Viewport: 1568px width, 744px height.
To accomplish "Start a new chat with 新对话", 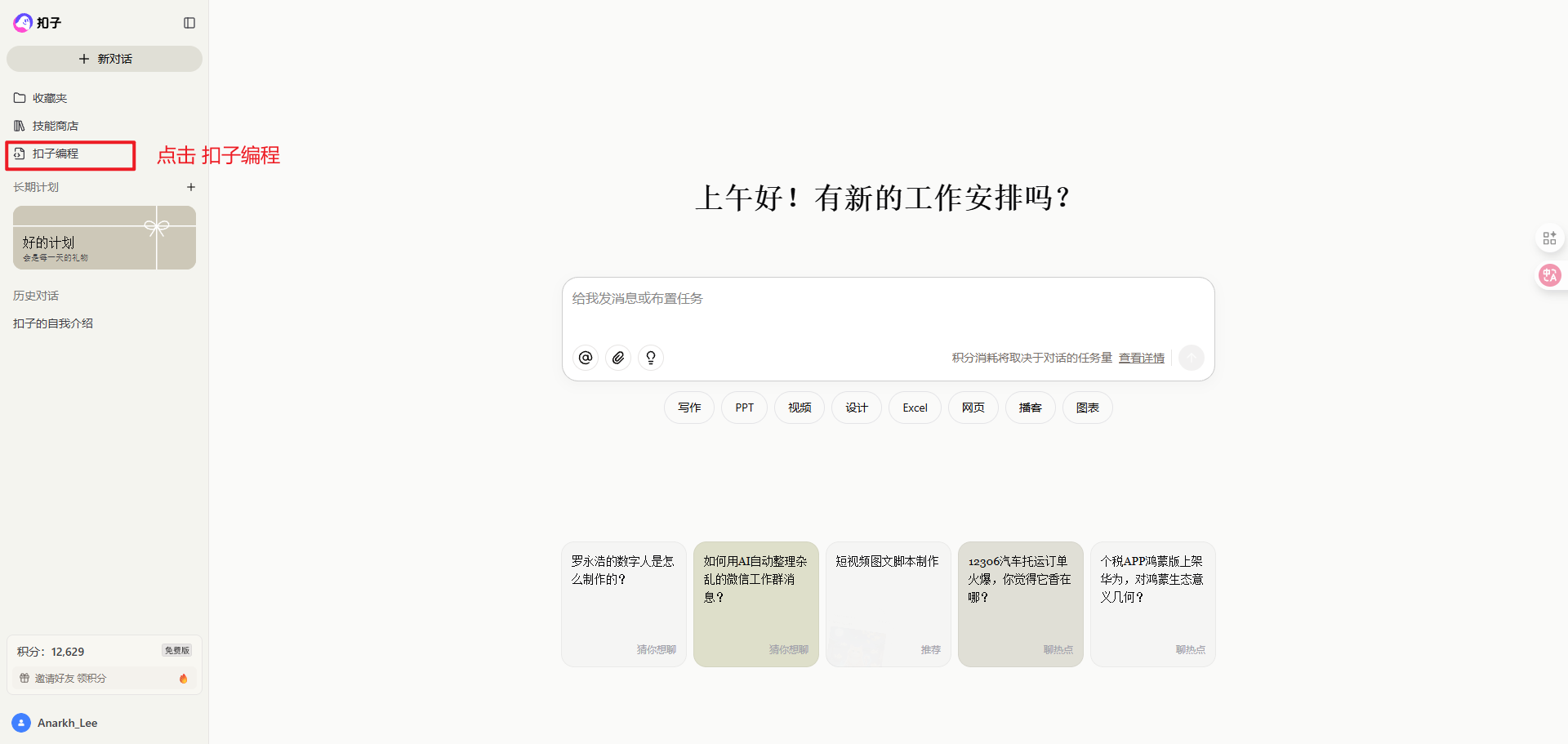I will pyautogui.click(x=105, y=59).
